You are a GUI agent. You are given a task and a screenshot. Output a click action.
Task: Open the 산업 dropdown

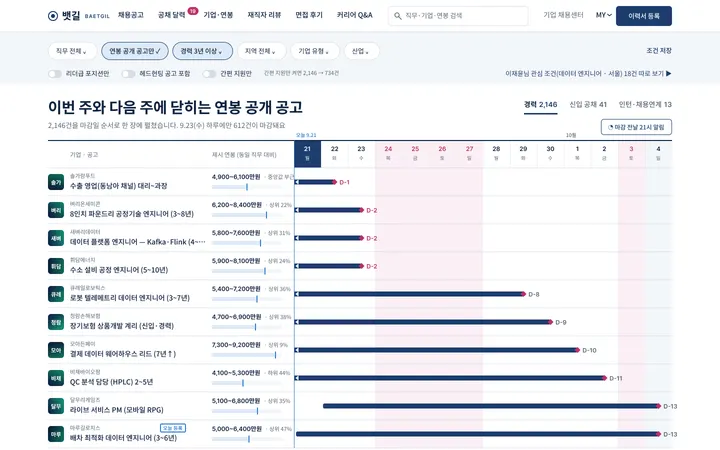(x=361, y=51)
